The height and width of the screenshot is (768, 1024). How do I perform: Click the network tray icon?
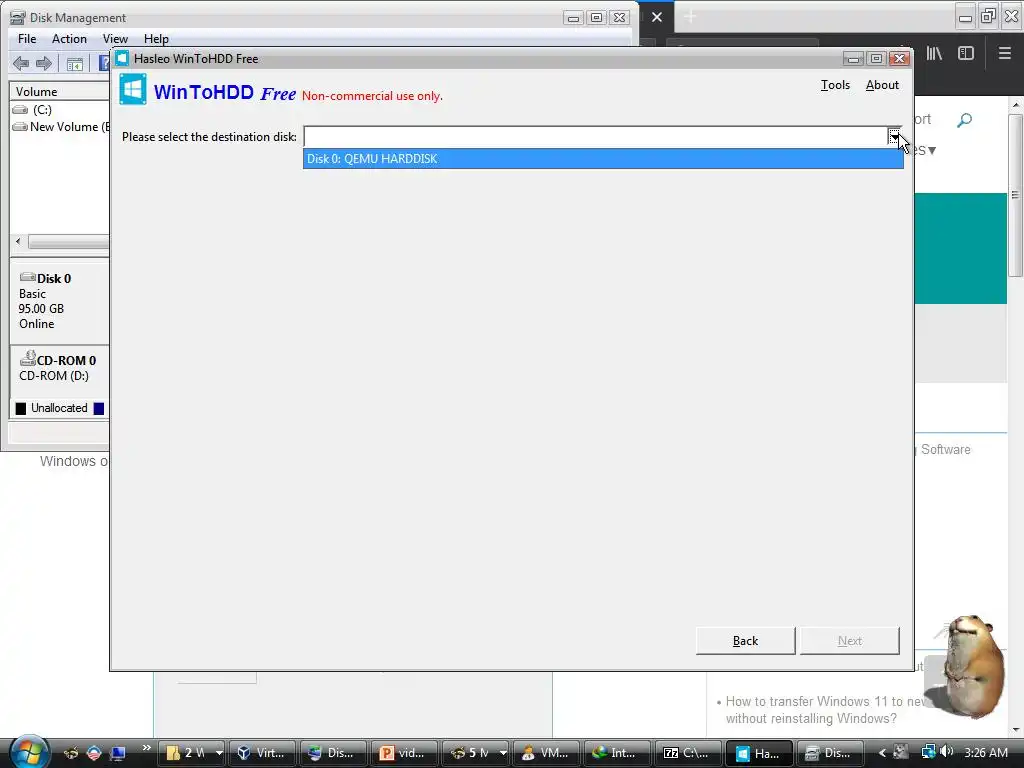(927, 752)
